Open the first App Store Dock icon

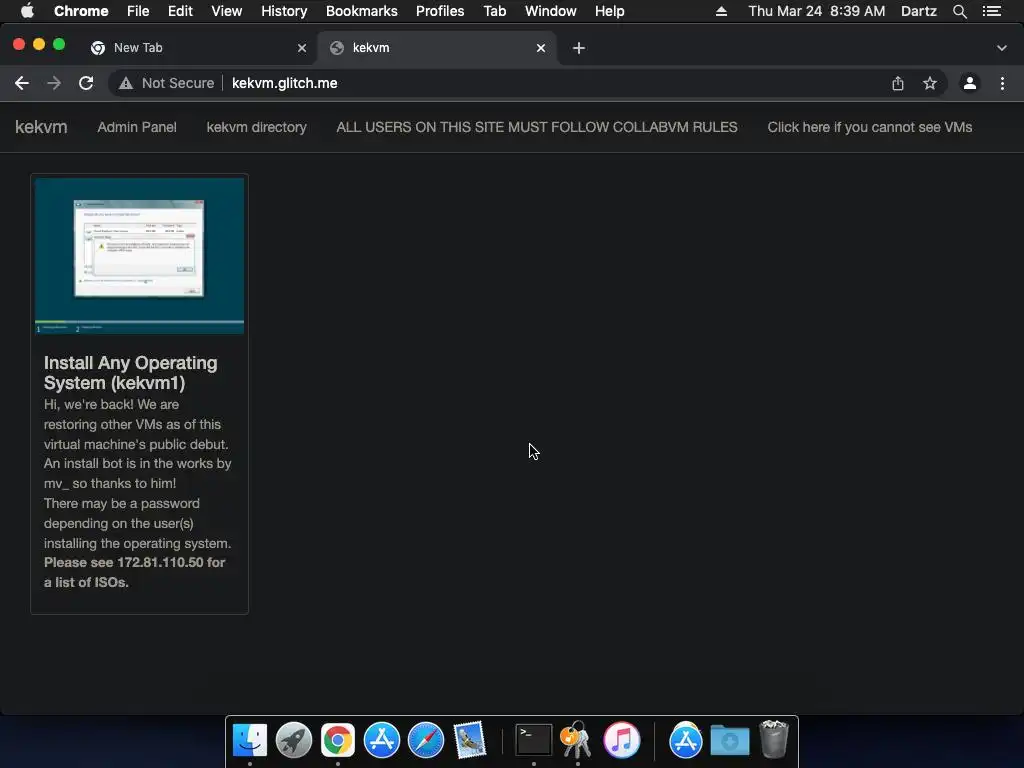(x=381, y=740)
